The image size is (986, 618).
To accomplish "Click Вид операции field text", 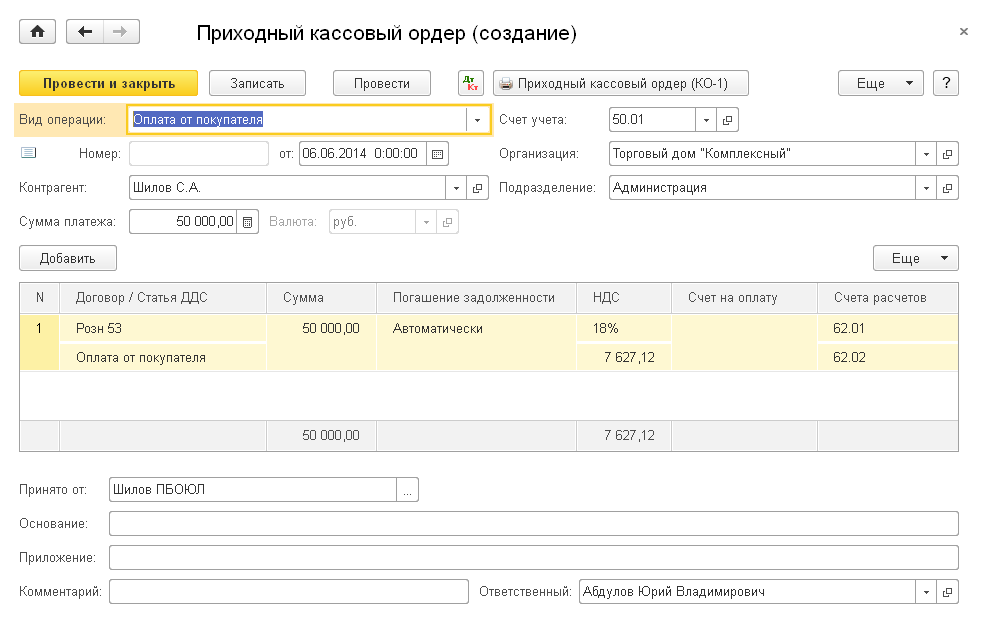I will [198, 119].
